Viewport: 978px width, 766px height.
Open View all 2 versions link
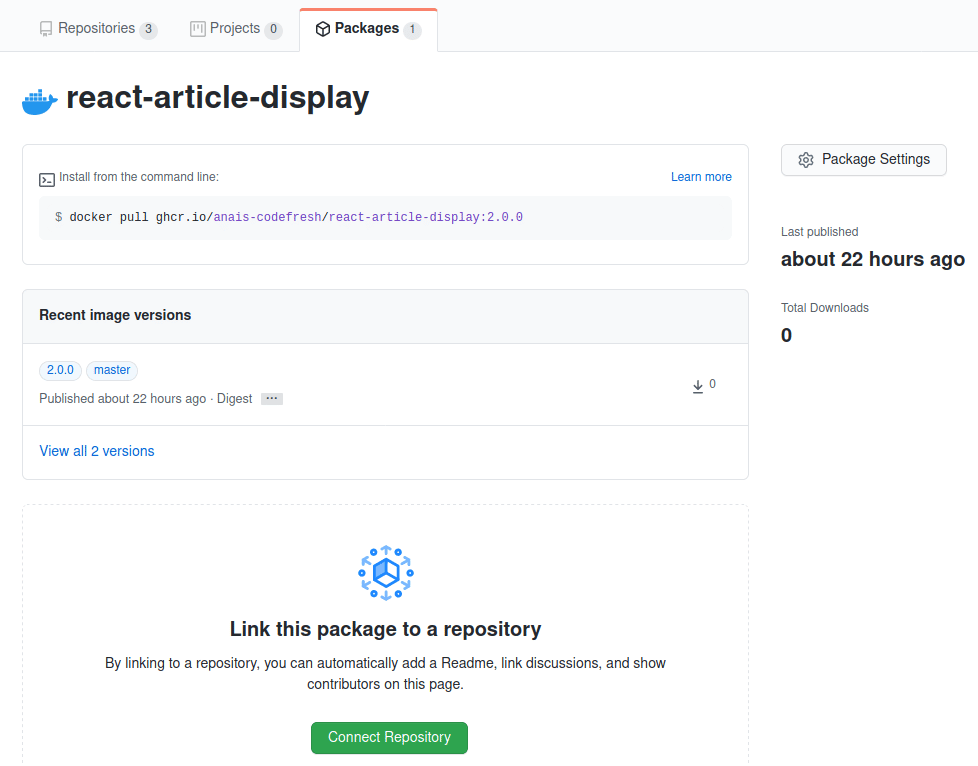tap(97, 451)
